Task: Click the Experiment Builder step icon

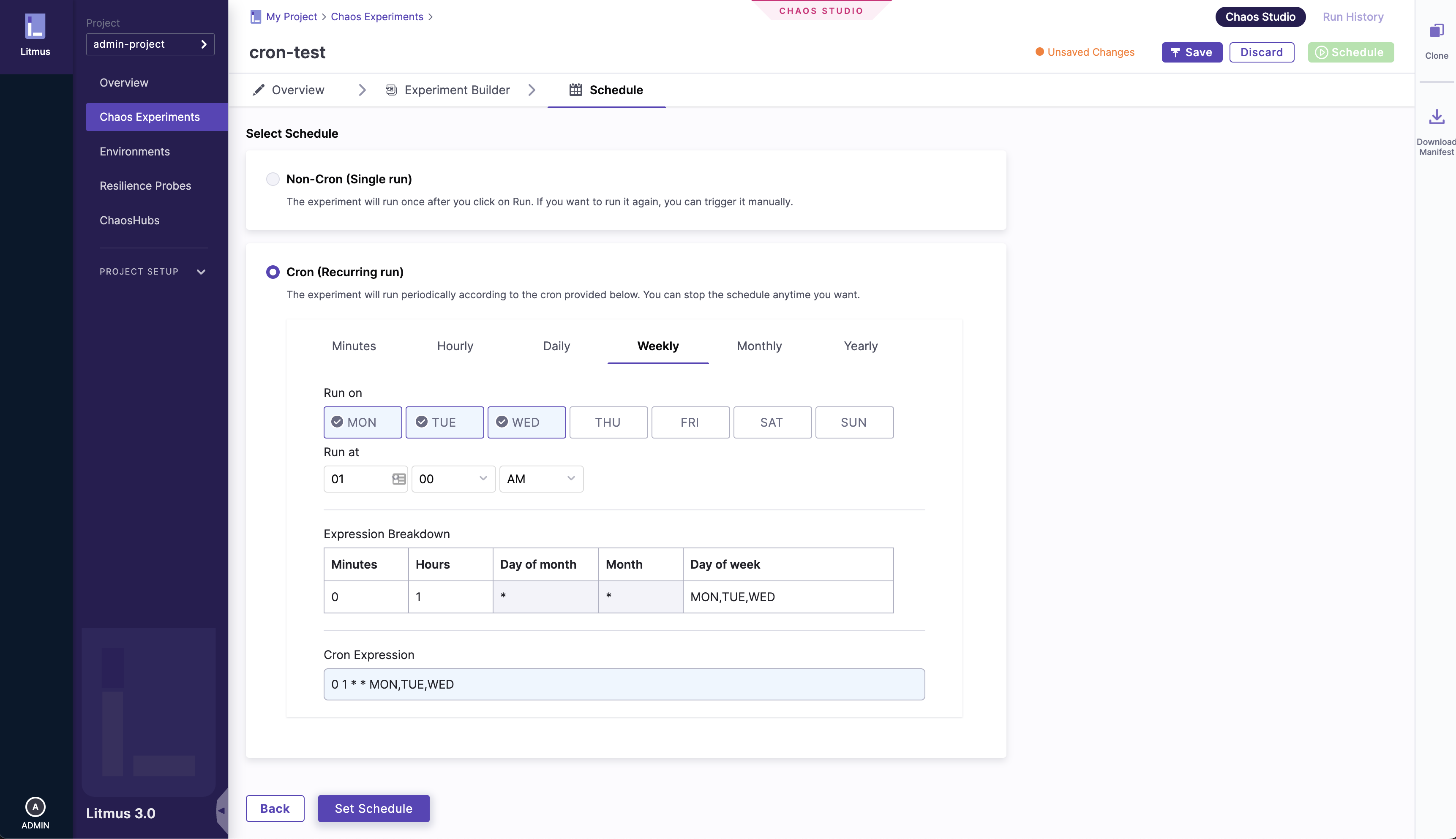Action: pos(391,90)
